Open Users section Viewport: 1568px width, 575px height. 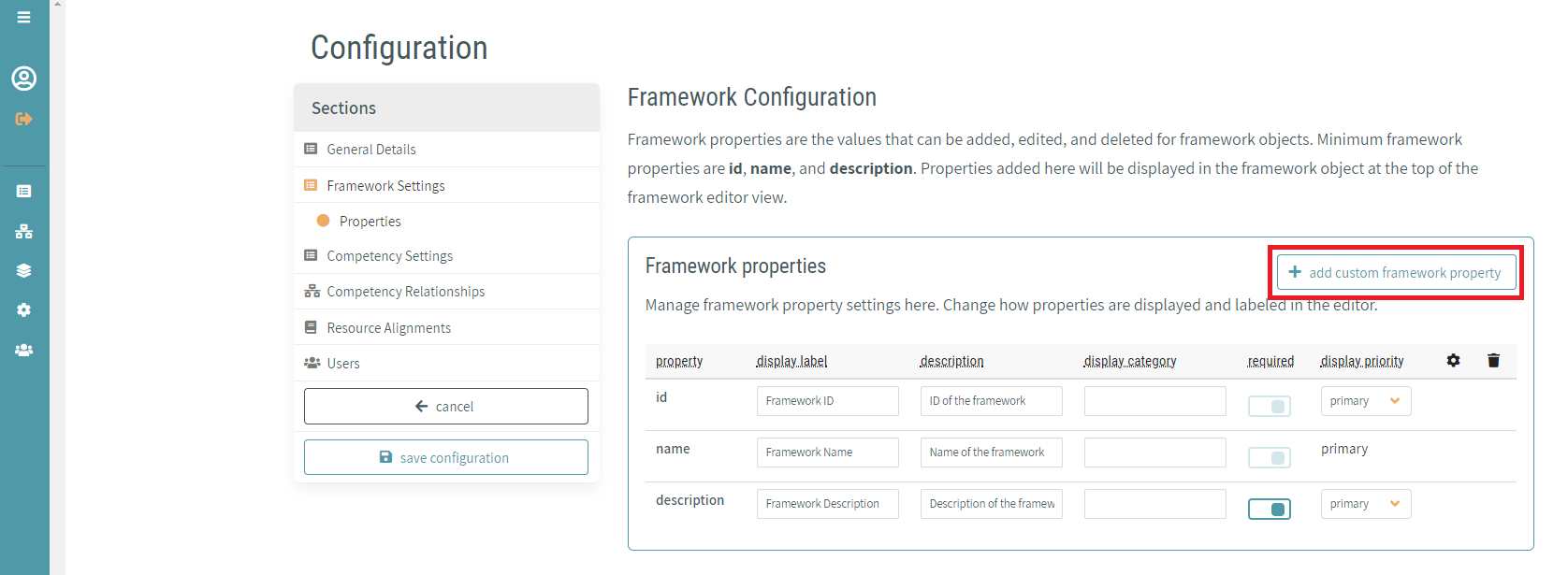pyautogui.click(x=446, y=363)
